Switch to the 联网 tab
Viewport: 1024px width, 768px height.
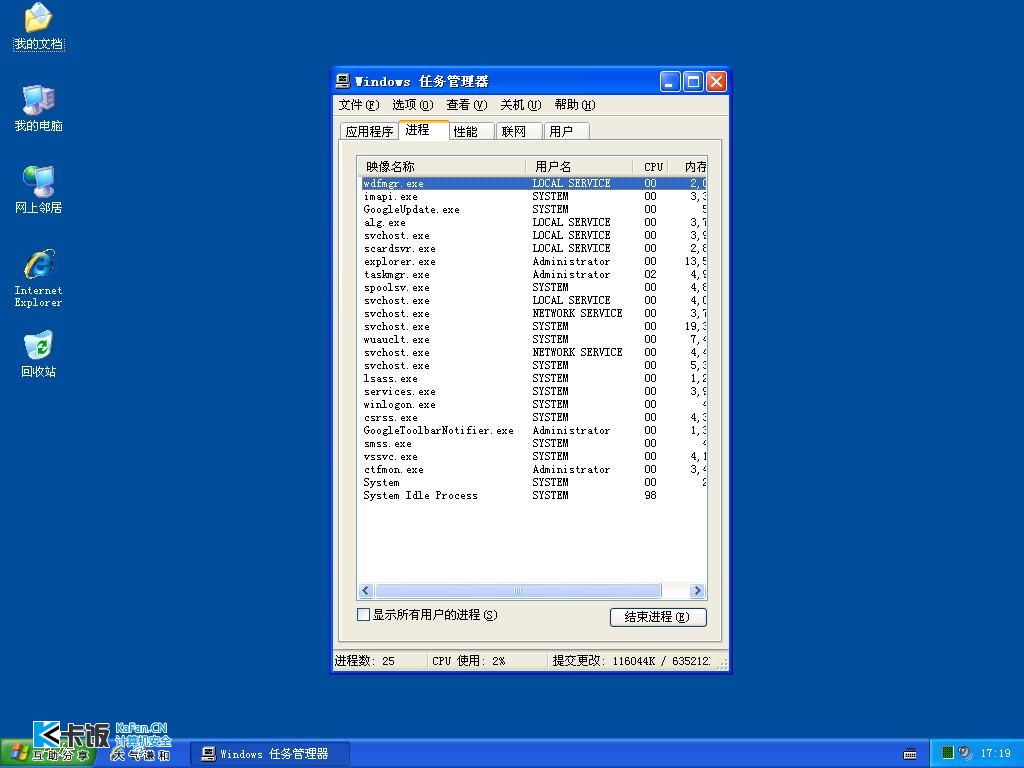(519, 131)
